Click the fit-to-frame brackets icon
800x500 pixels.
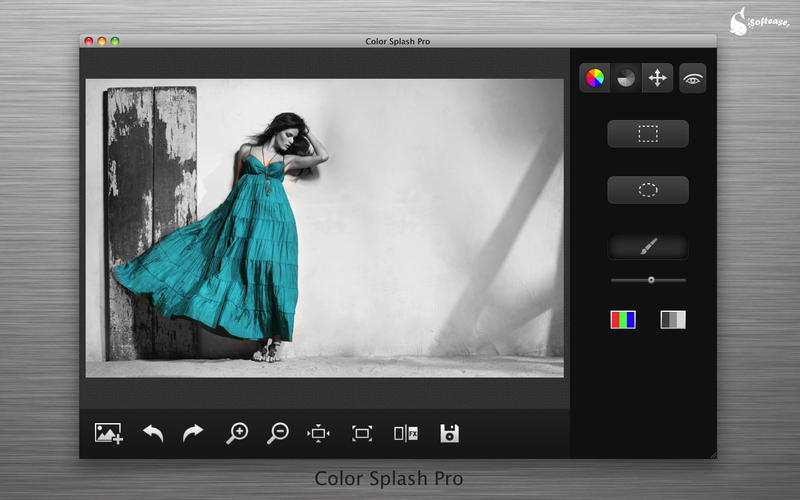tap(362, 433)
